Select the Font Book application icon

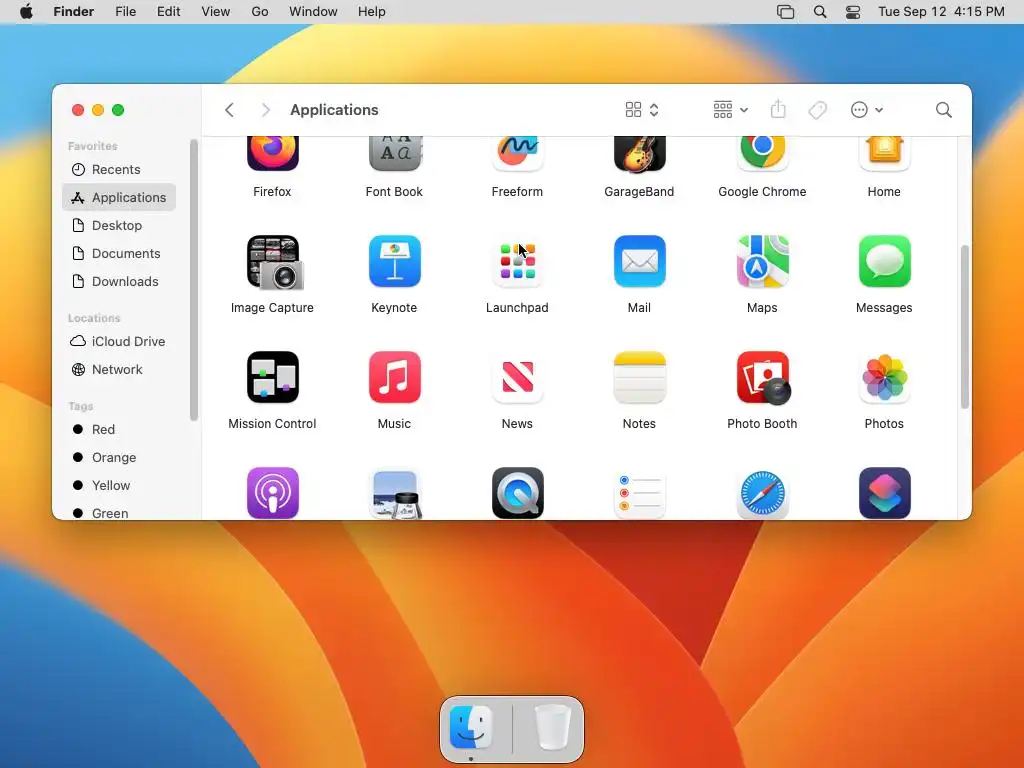(x=394, y=153)
